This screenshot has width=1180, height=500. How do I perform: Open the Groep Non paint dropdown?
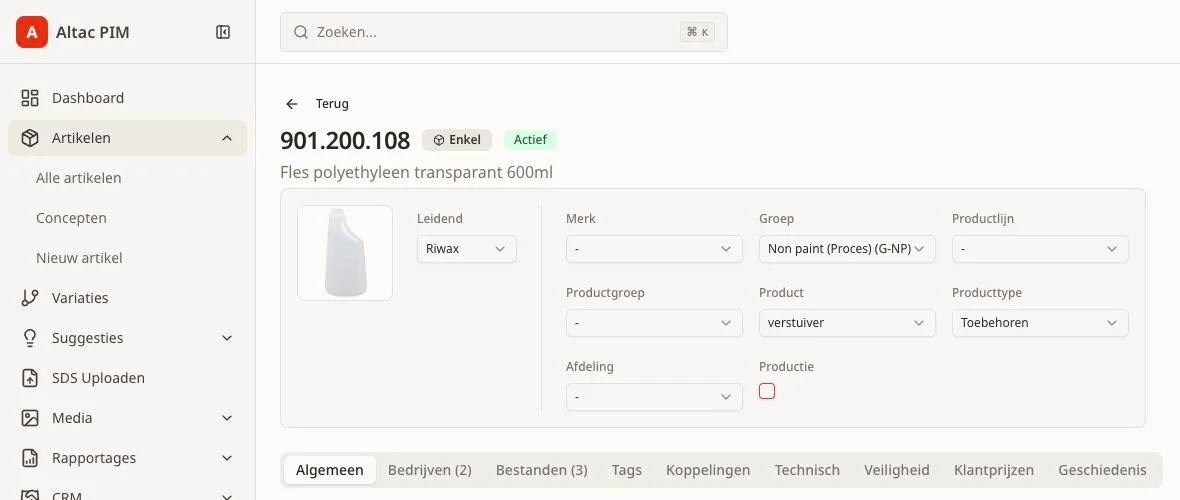(x=847, y=249)
